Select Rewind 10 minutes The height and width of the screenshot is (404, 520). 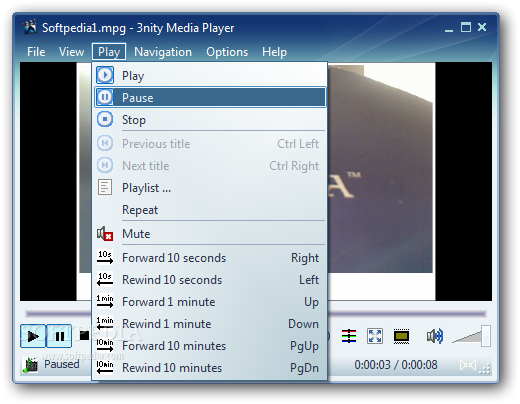[210, 367]
